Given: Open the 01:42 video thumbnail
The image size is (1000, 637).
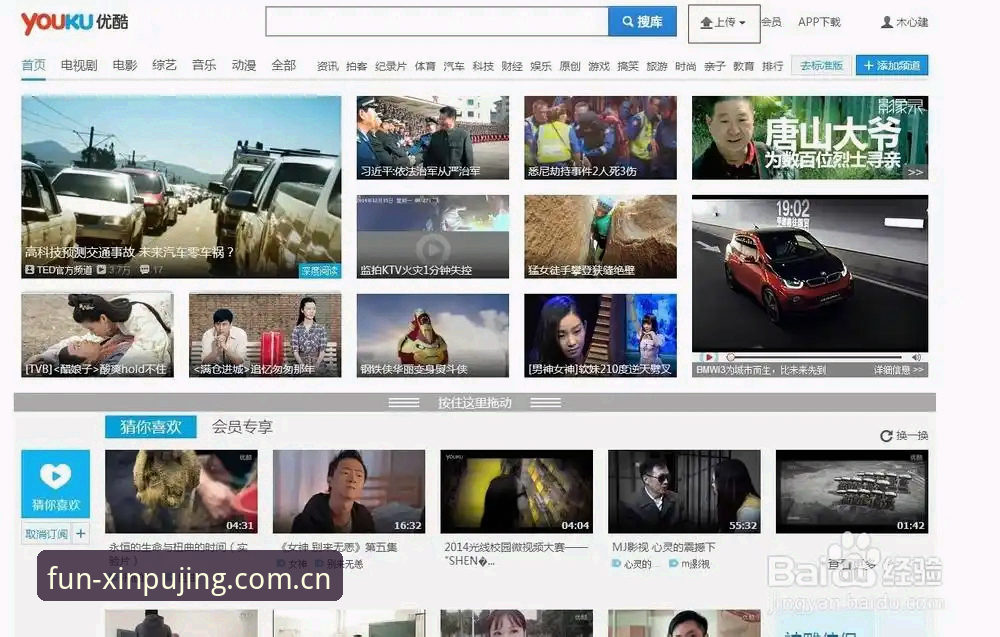Looking at the screenshot, I should pyautogui.click(x=852, y=492).
